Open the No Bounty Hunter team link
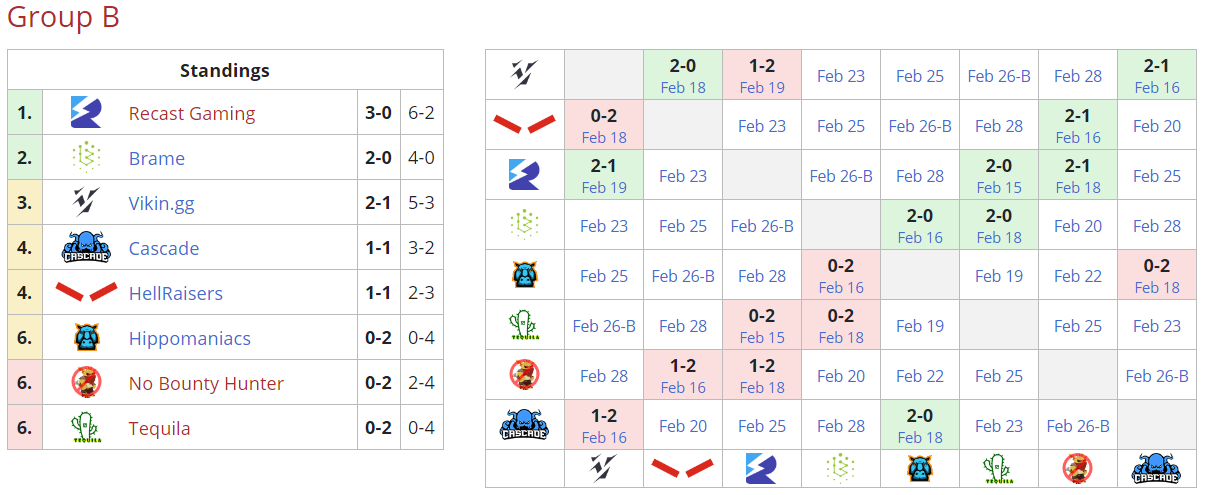Screen dimensions: 1206x495 (206, 384)
